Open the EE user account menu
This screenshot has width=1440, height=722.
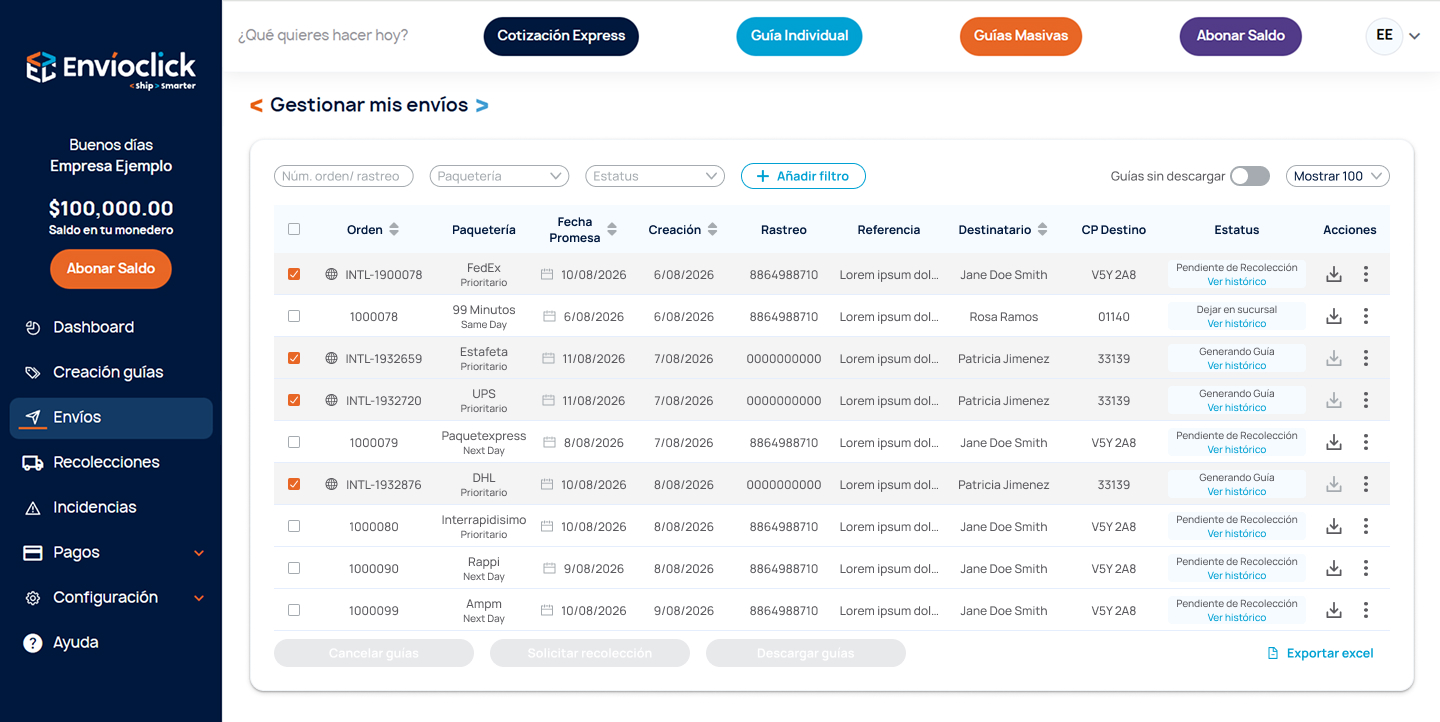[x=1393, y=36]
